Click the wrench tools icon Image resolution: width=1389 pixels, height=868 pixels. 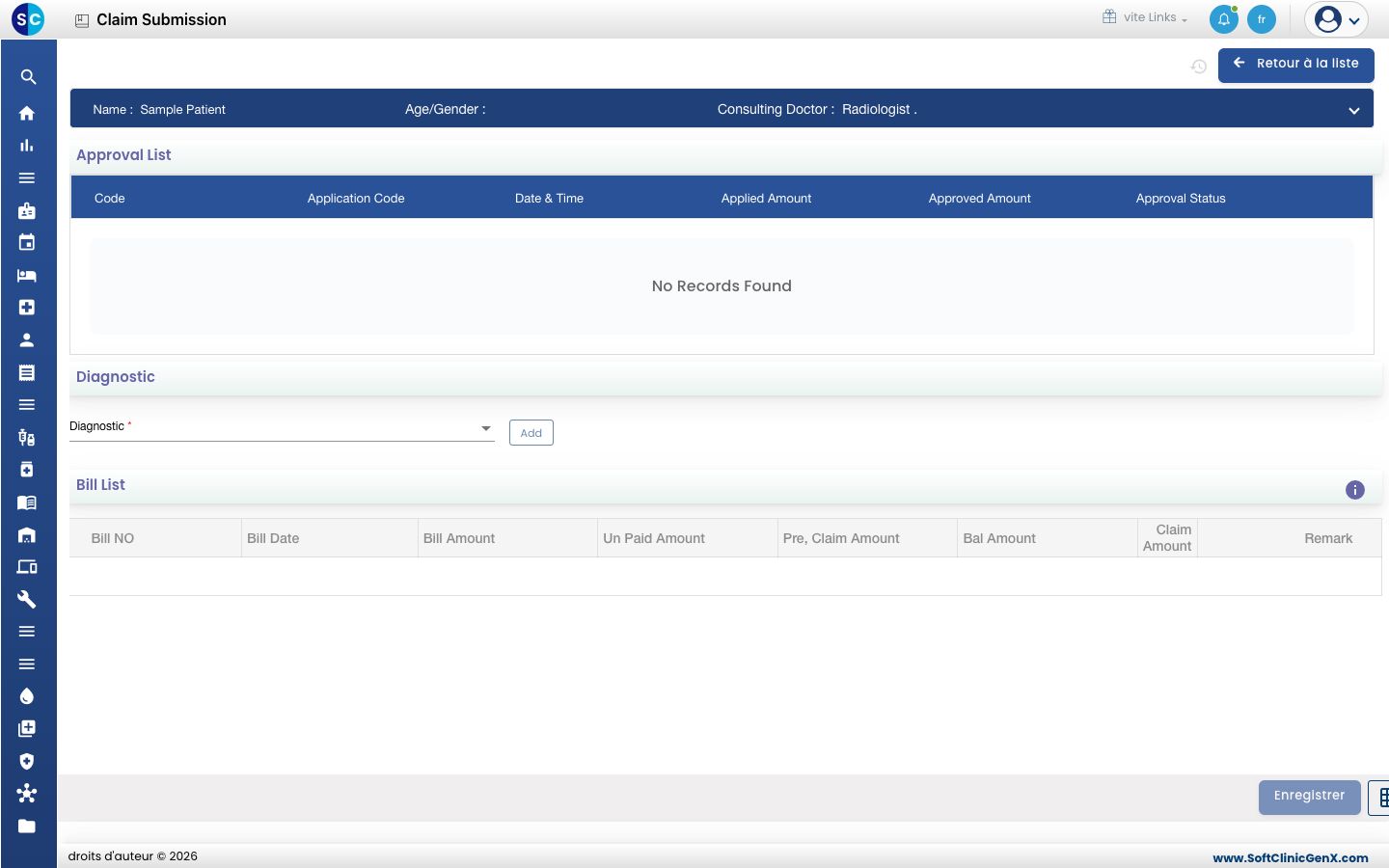click(27, 599)
